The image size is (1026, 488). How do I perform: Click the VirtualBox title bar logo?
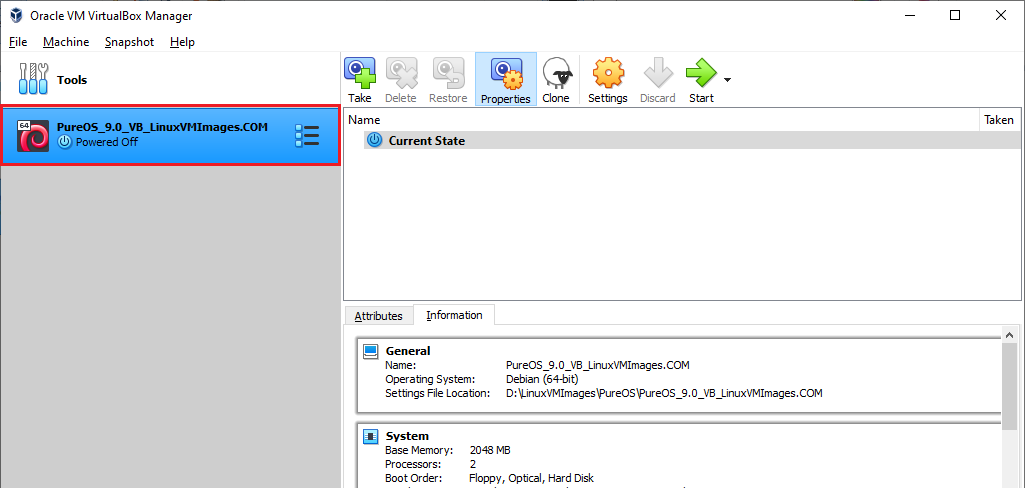[x=16, y=15]
